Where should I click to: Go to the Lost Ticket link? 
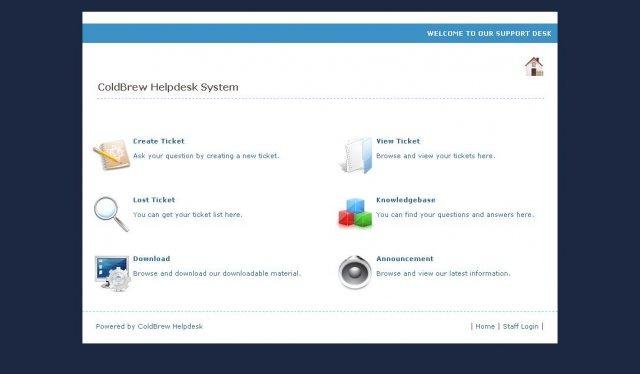click(154, 200)
